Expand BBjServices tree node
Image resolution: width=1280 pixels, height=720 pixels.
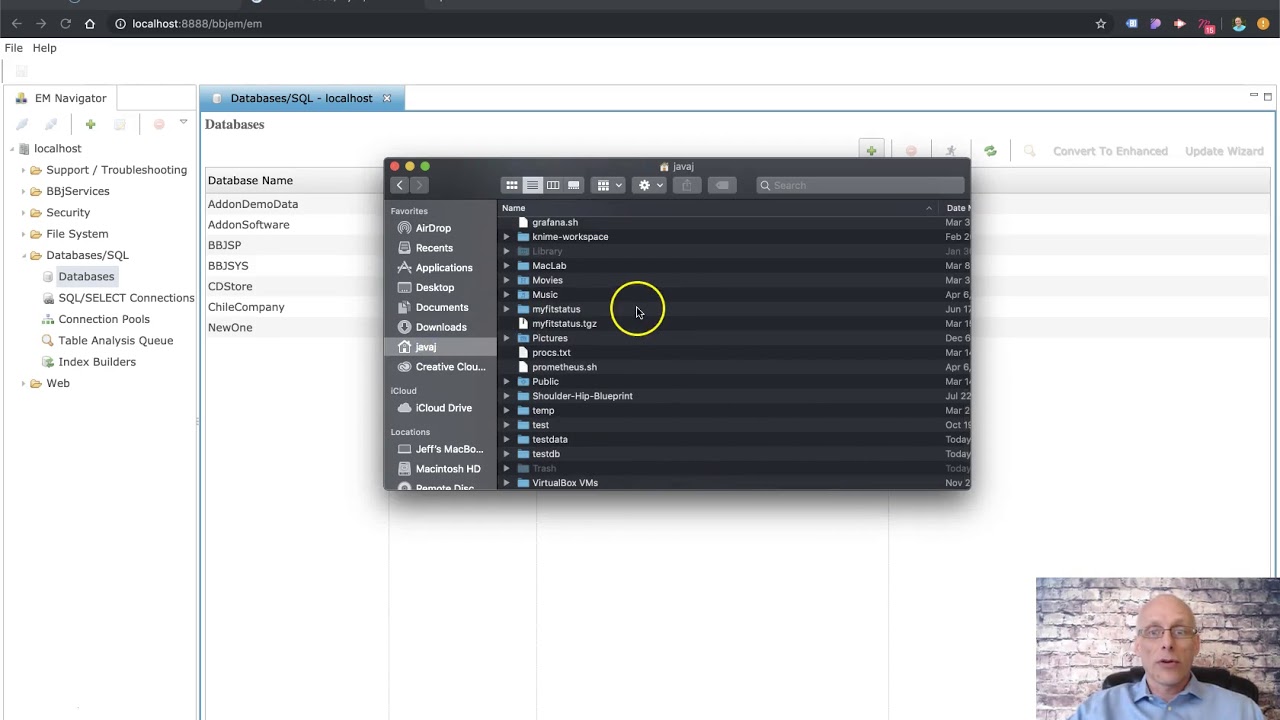pos(23,191)
